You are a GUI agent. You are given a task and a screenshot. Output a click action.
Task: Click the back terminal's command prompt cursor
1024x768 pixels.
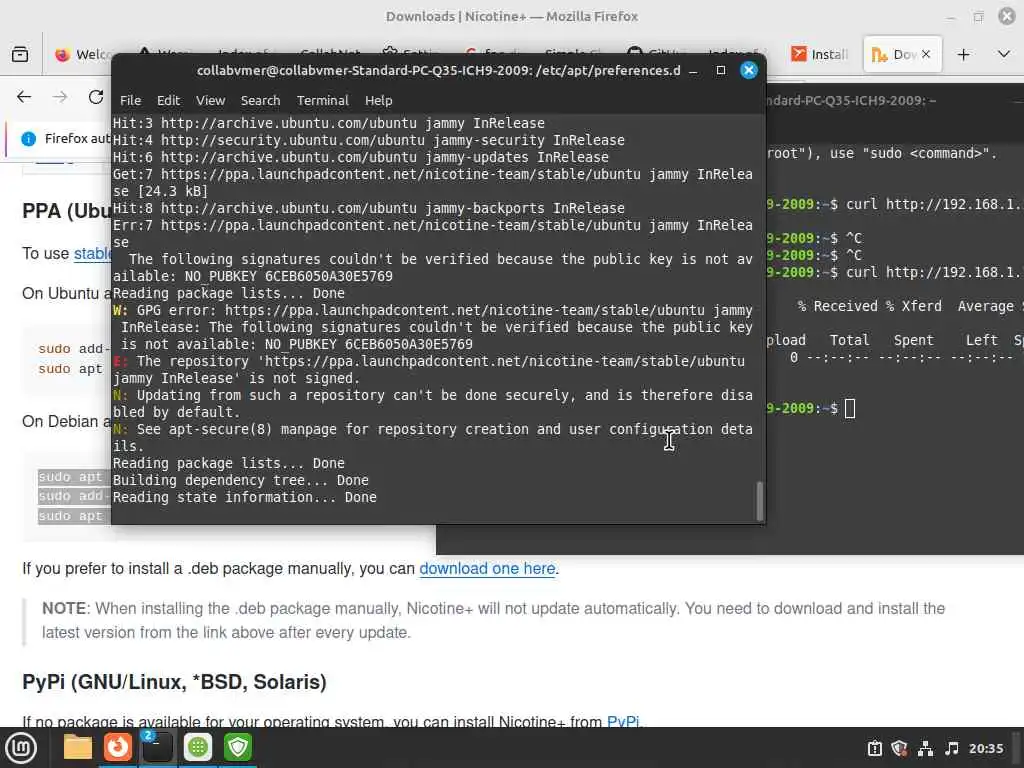pos(850,409)
